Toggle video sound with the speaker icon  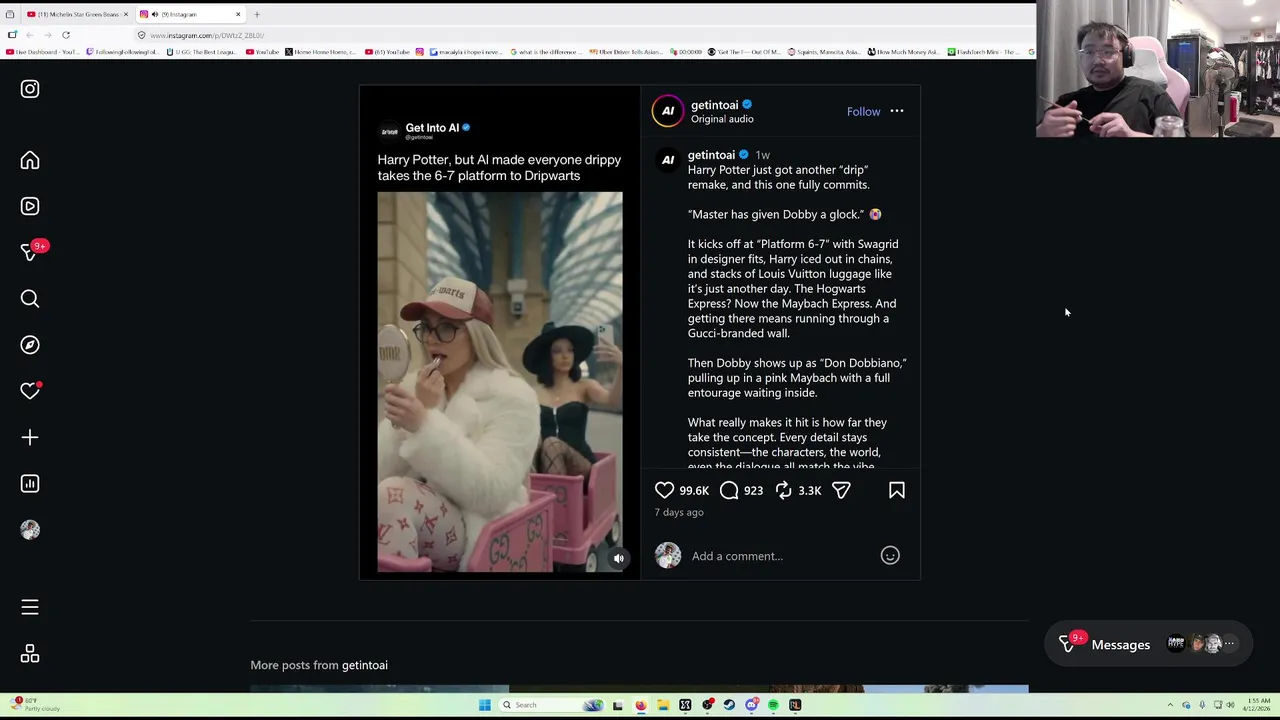618,559
